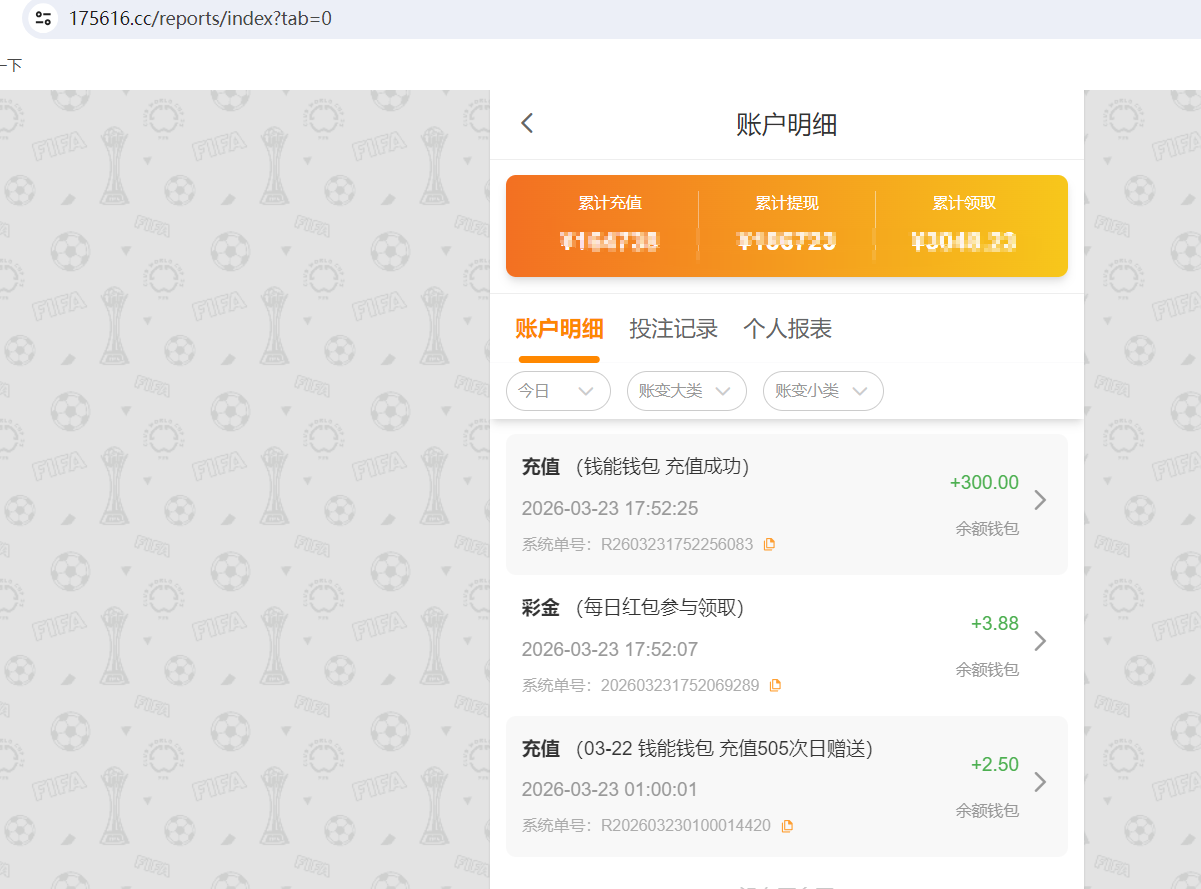Expand the 今日 date filter dropdown
The height and width of the screenshot is (889, 1201).
(558, 391)
